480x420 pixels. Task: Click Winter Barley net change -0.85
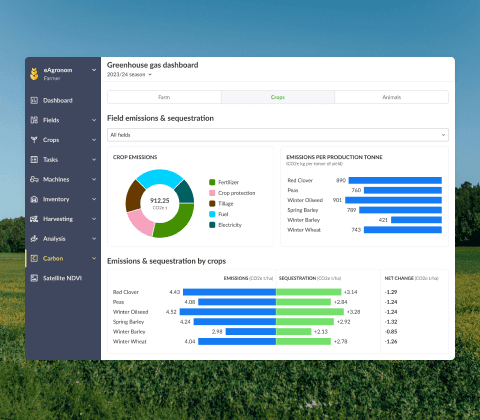391,332
